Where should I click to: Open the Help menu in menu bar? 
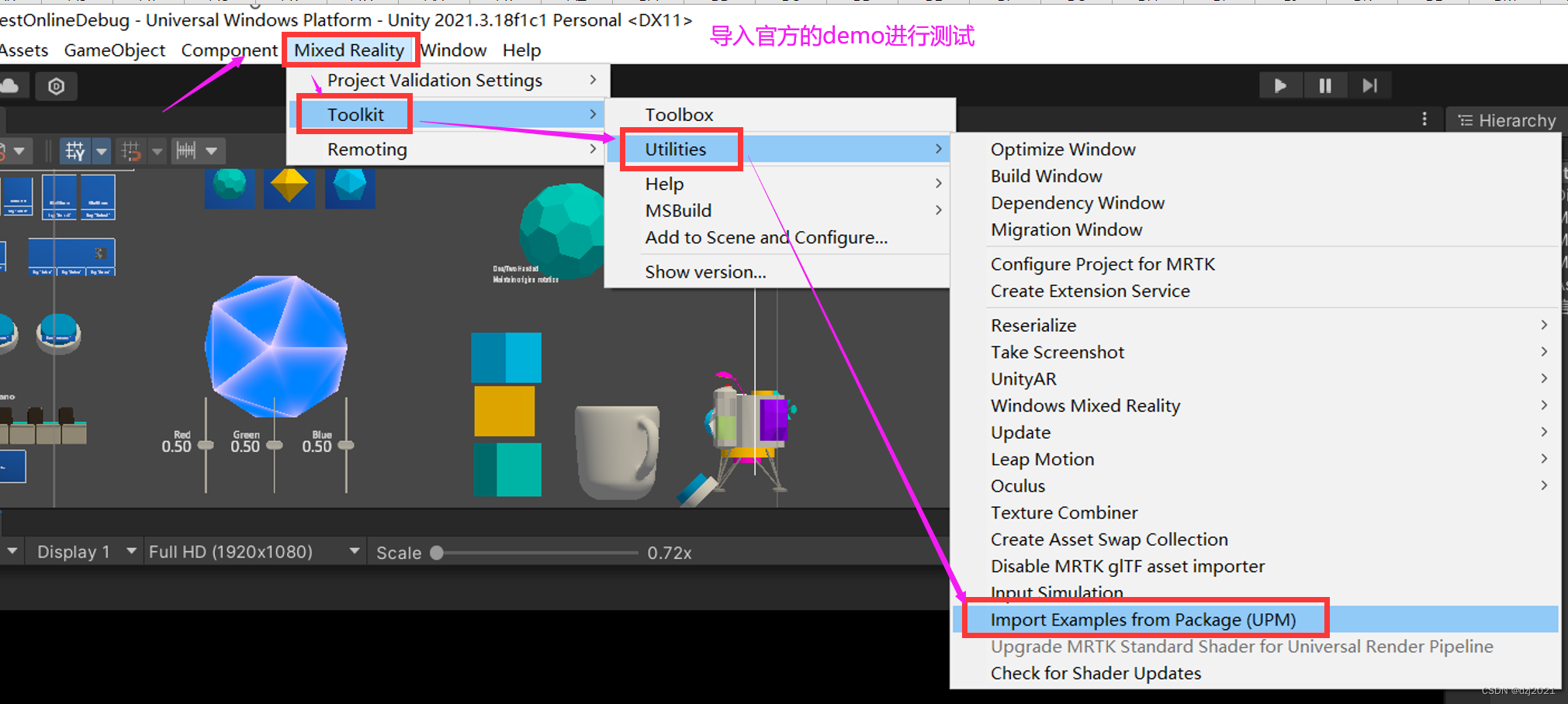pyautogui.click(x=521, y=50)
